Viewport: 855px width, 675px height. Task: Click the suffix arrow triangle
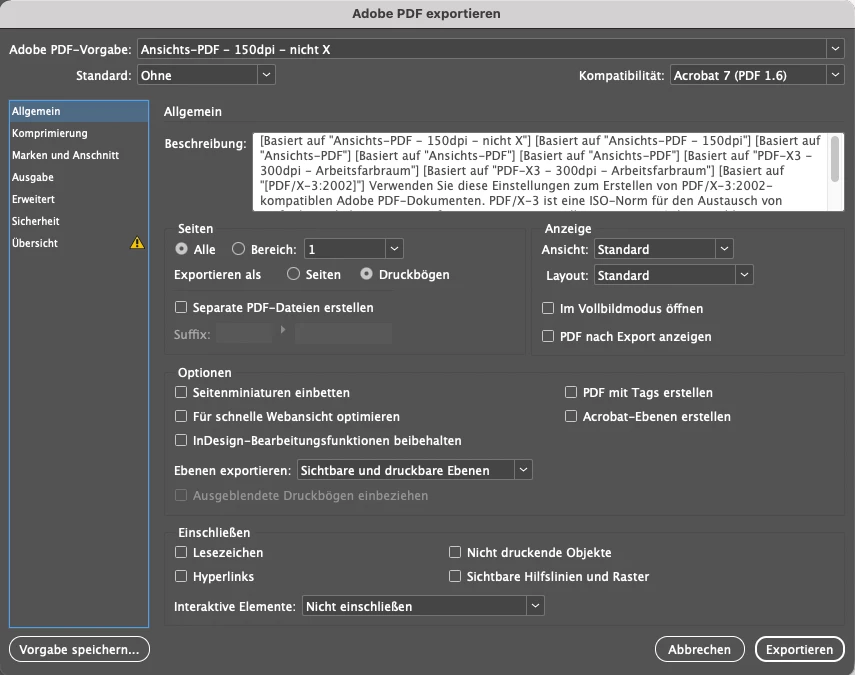click(x=282, y=330)
